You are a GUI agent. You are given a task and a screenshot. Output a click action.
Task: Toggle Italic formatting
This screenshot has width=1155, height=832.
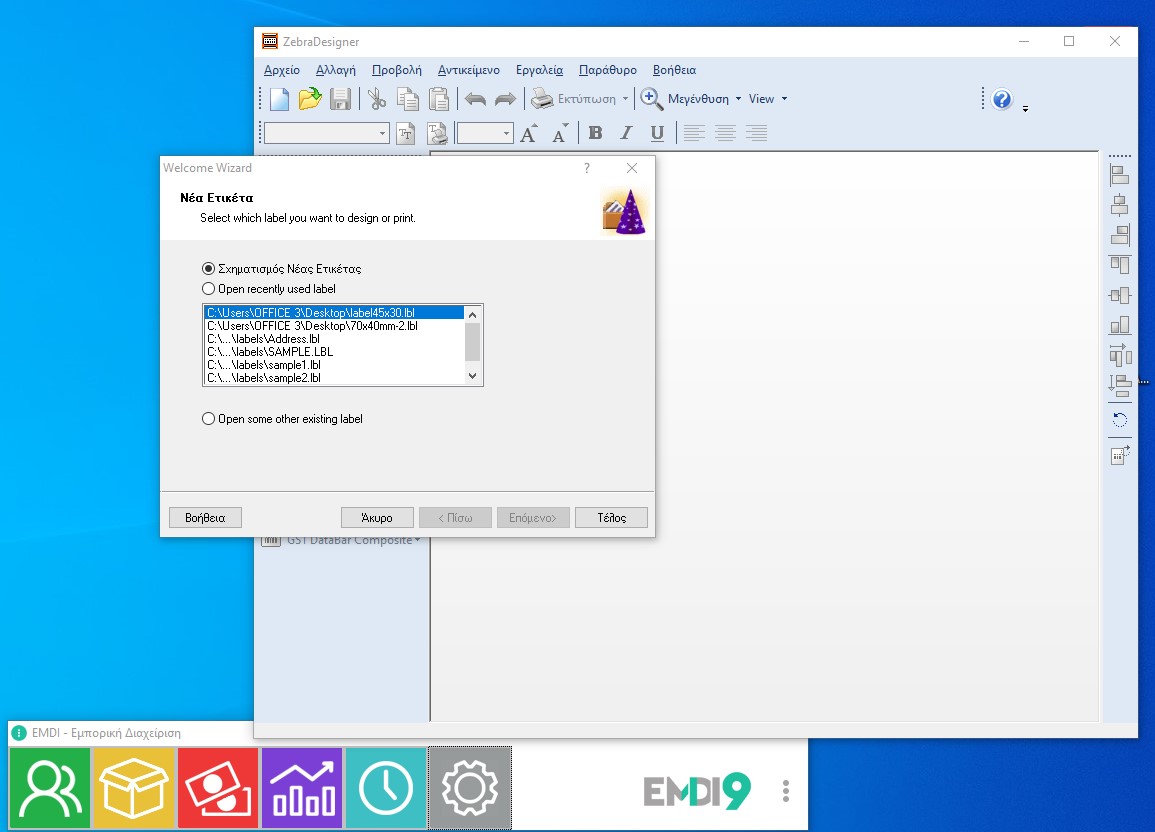click(626, 133)
